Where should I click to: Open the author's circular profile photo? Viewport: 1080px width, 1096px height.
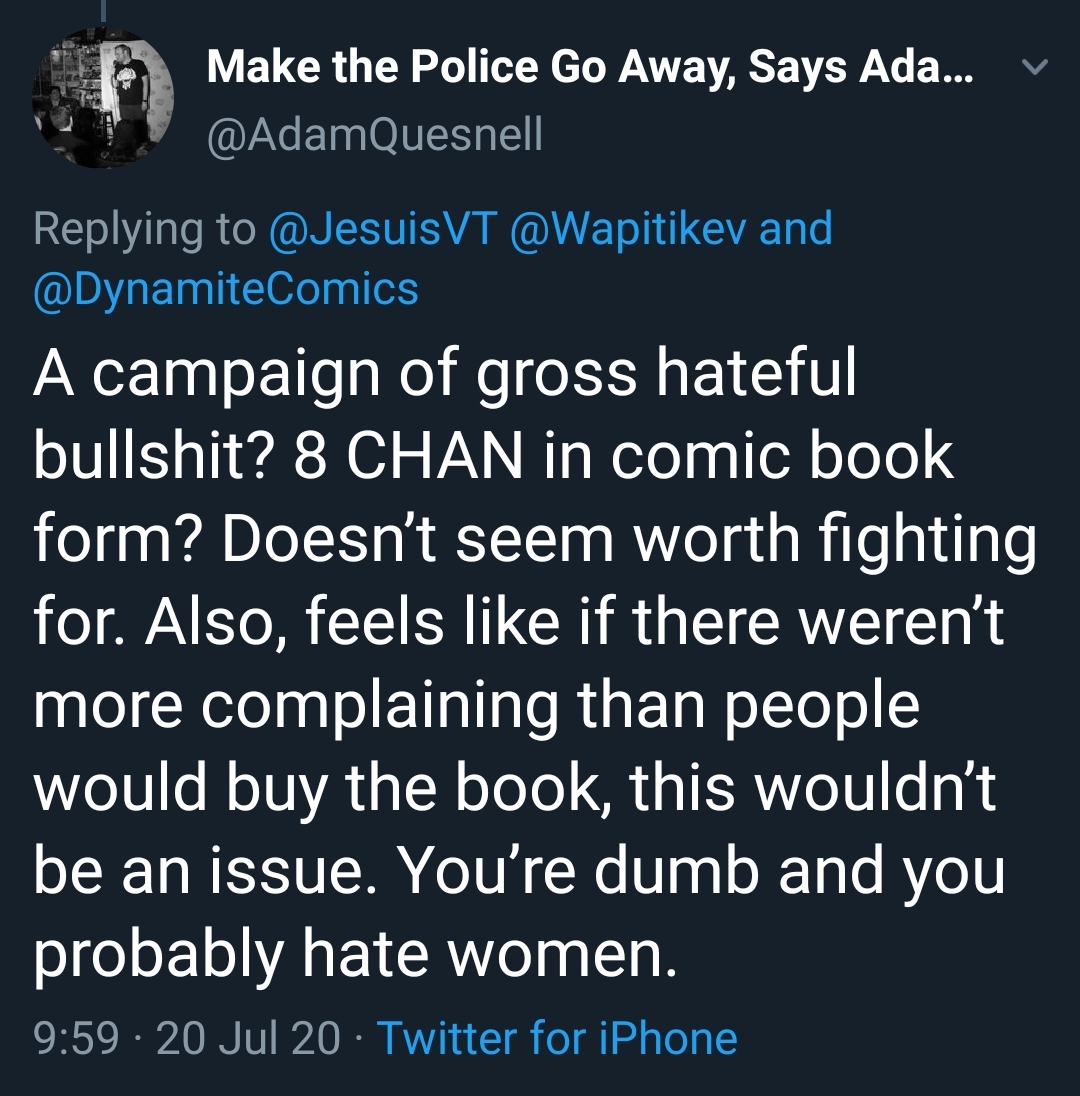coord(103,98)
